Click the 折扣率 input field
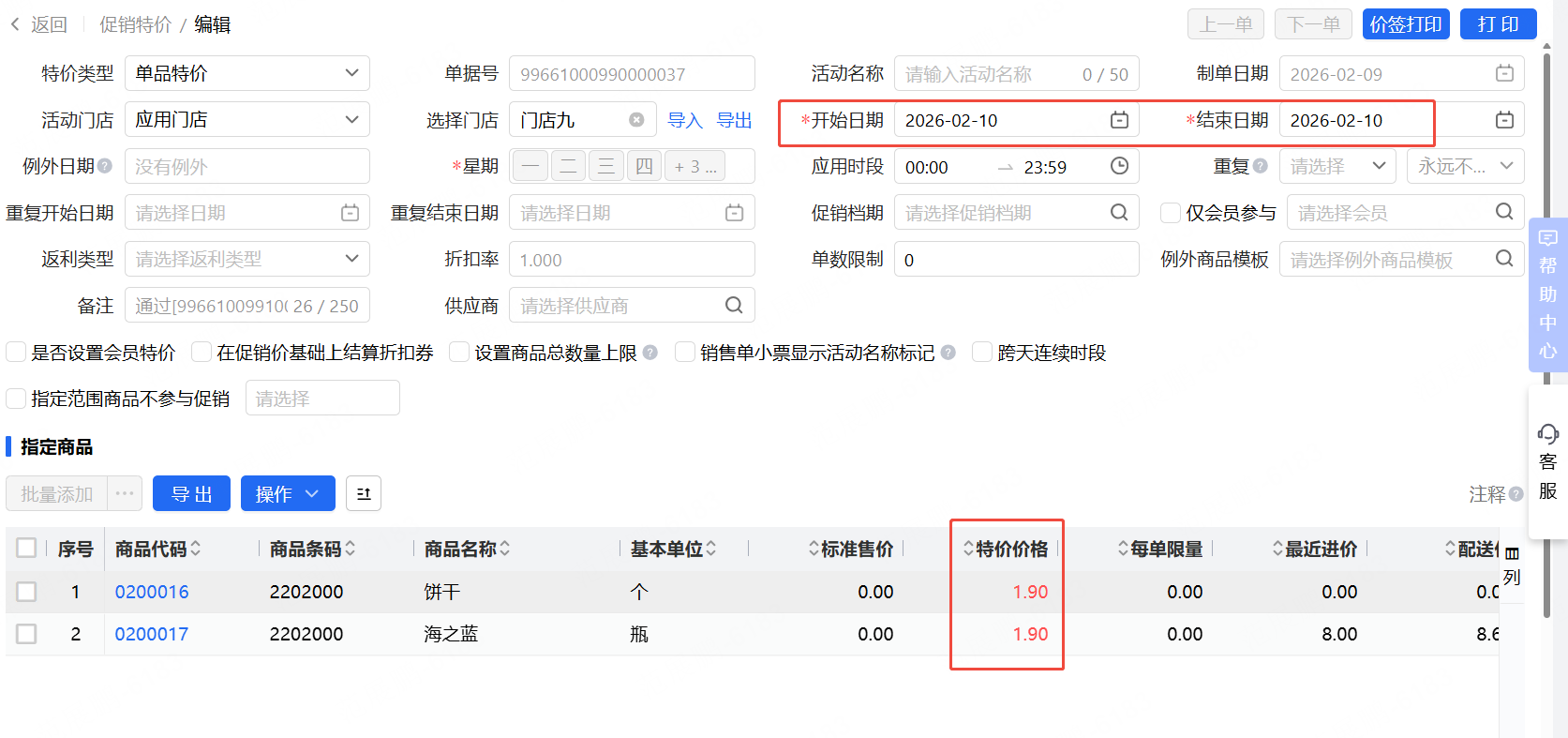The height and width of the screenshot is (738, 1568). (632, 259)
